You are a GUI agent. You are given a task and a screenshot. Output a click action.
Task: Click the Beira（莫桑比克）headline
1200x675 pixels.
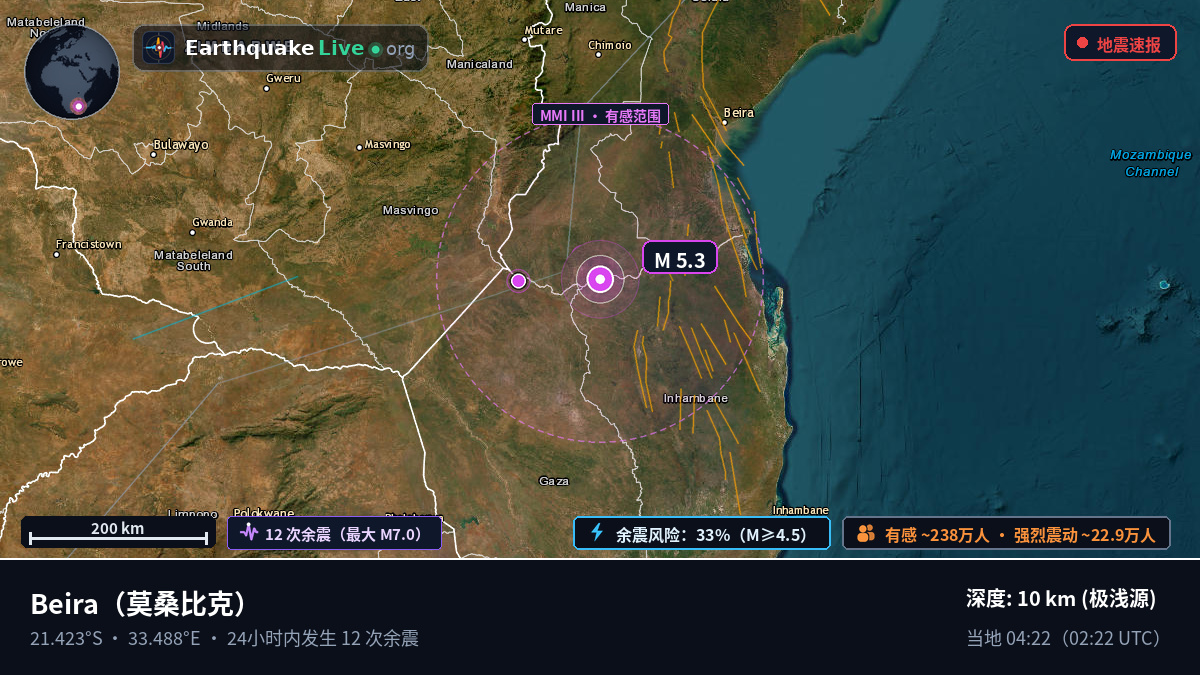(139, 605)
